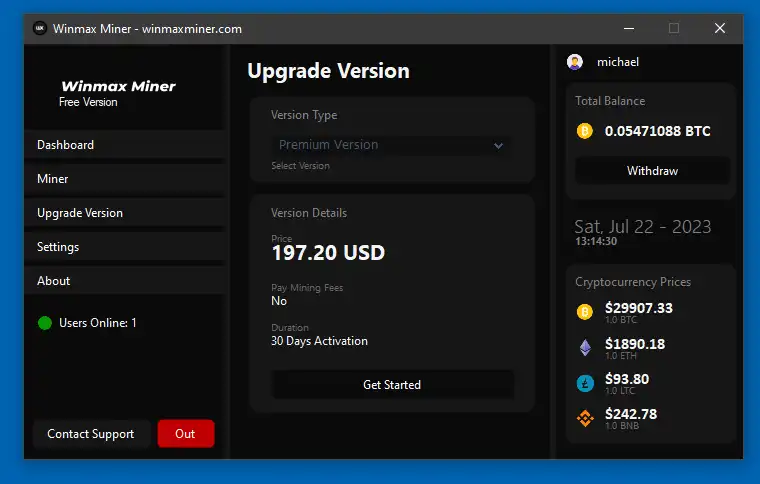Click michael's user avatar icon
The image size is (760, 484).
[575, 62]
